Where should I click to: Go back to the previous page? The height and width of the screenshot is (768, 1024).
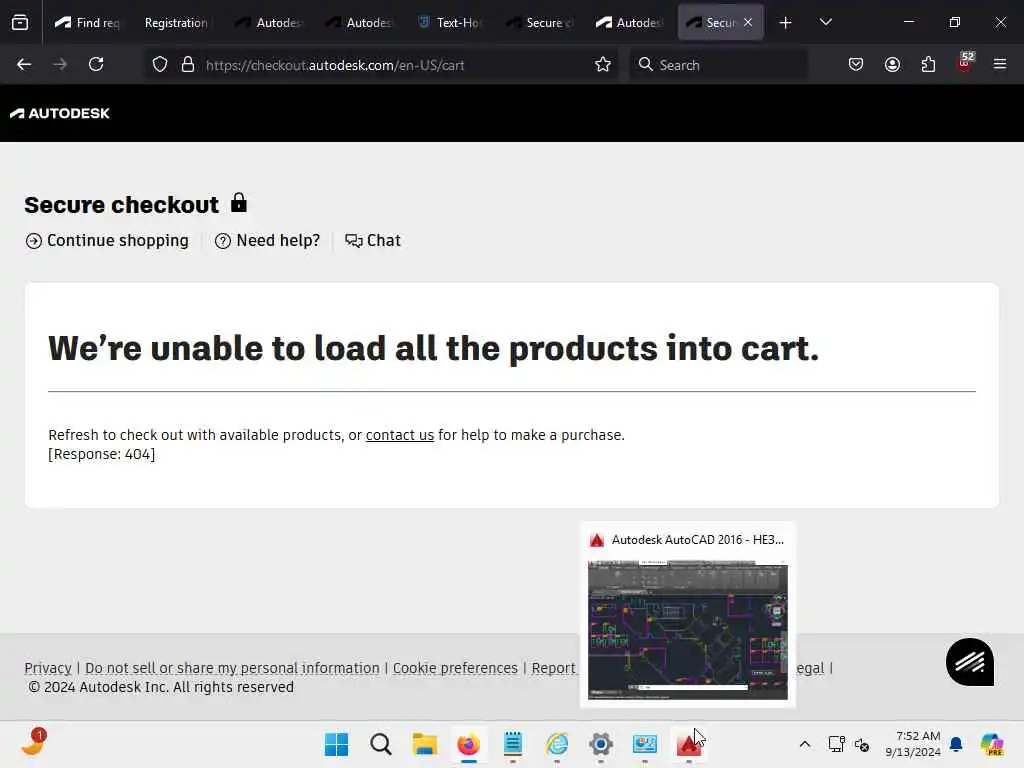coord(24,64)
